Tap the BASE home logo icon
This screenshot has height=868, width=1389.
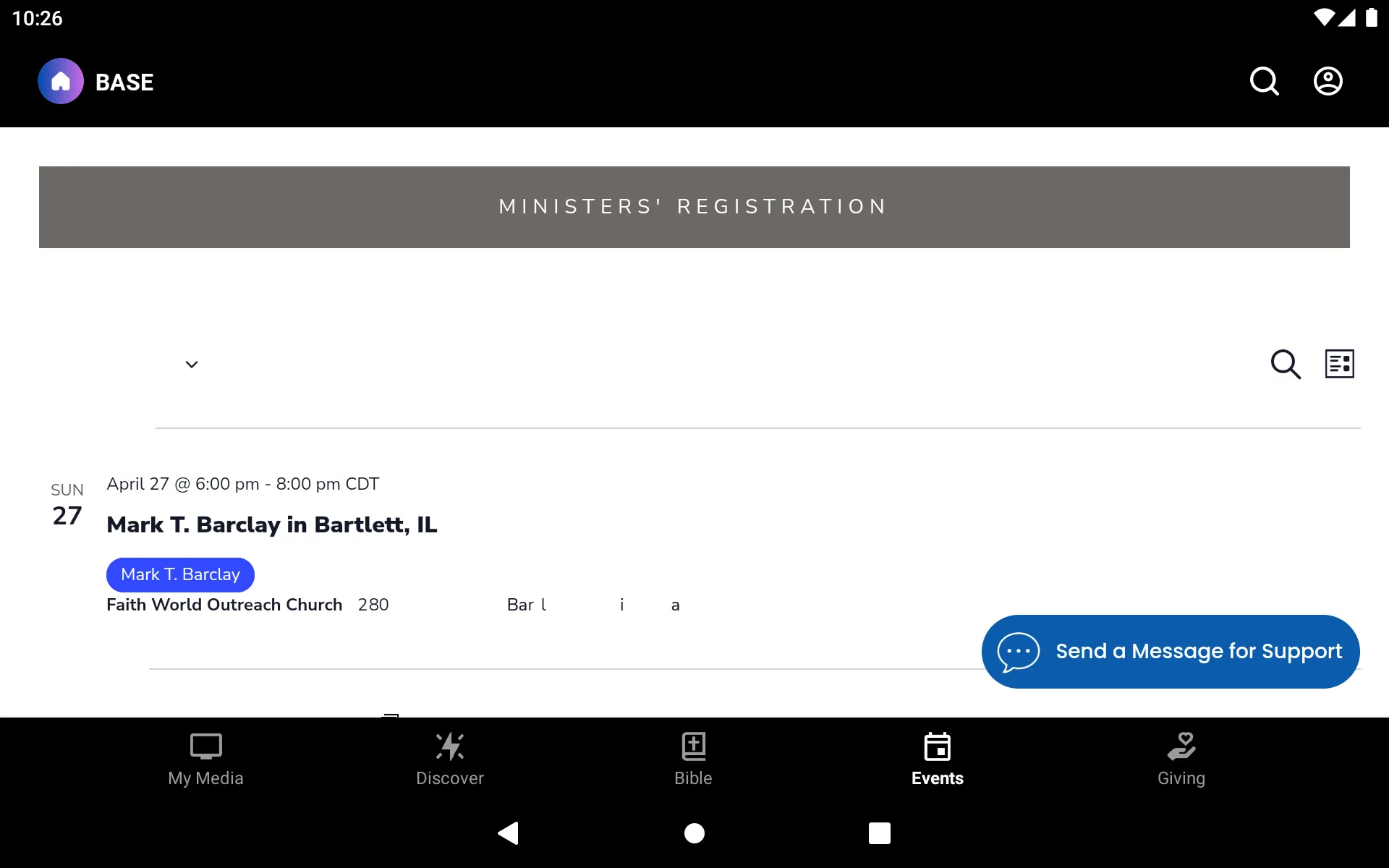tap(61, 82)
